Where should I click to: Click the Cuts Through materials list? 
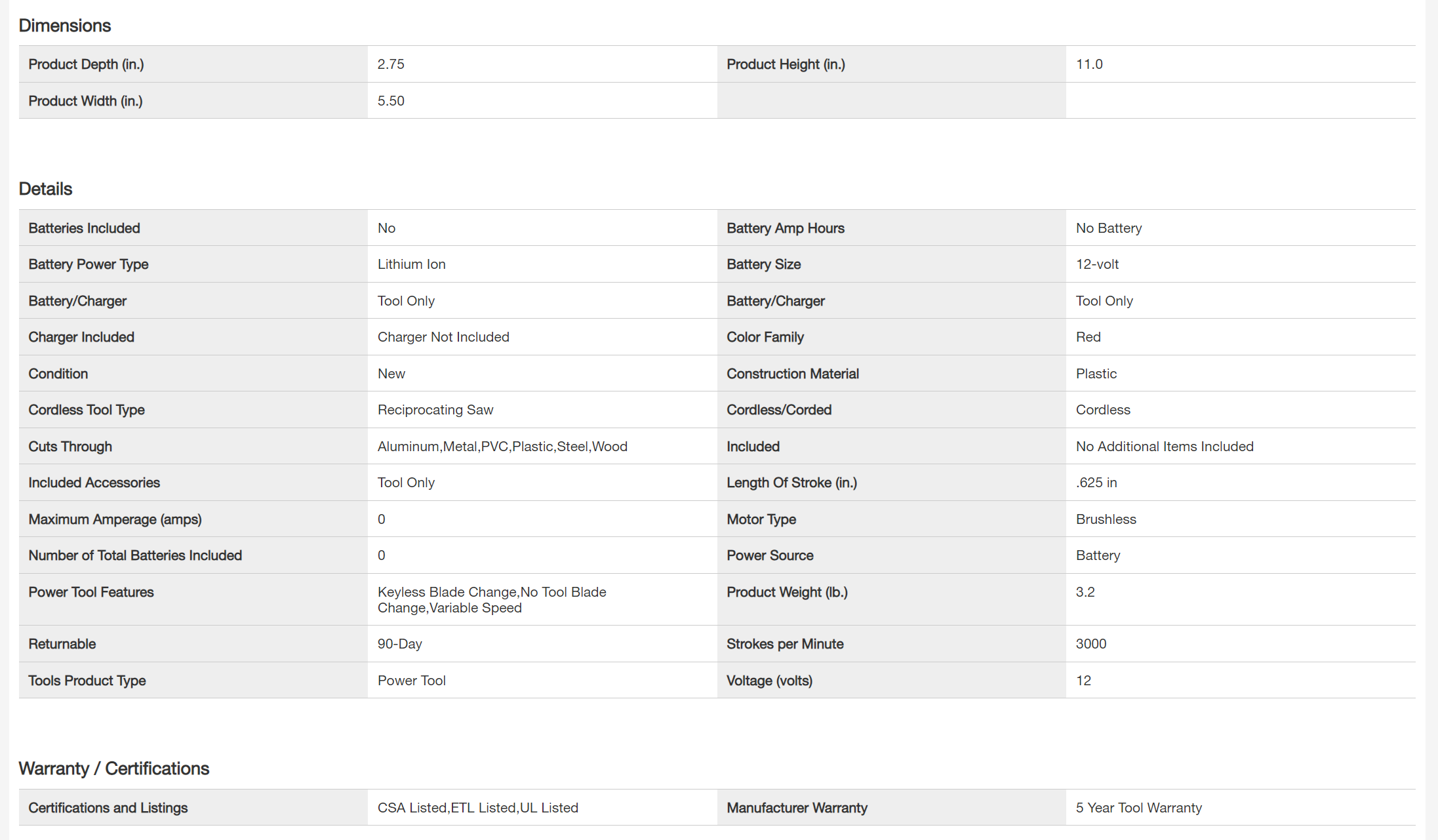click(502, 447)
